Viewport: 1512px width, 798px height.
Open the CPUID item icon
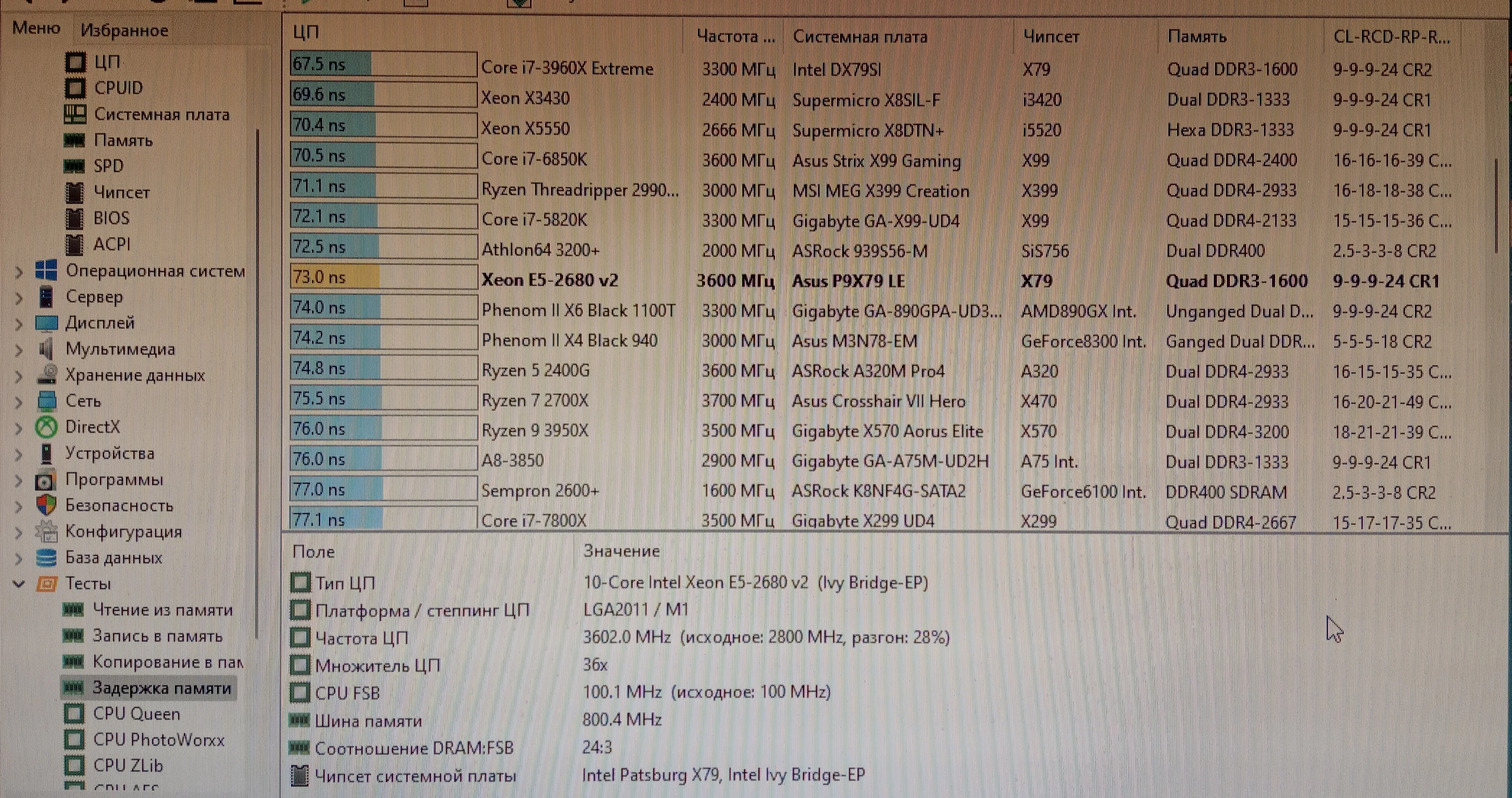pos(75,88)
